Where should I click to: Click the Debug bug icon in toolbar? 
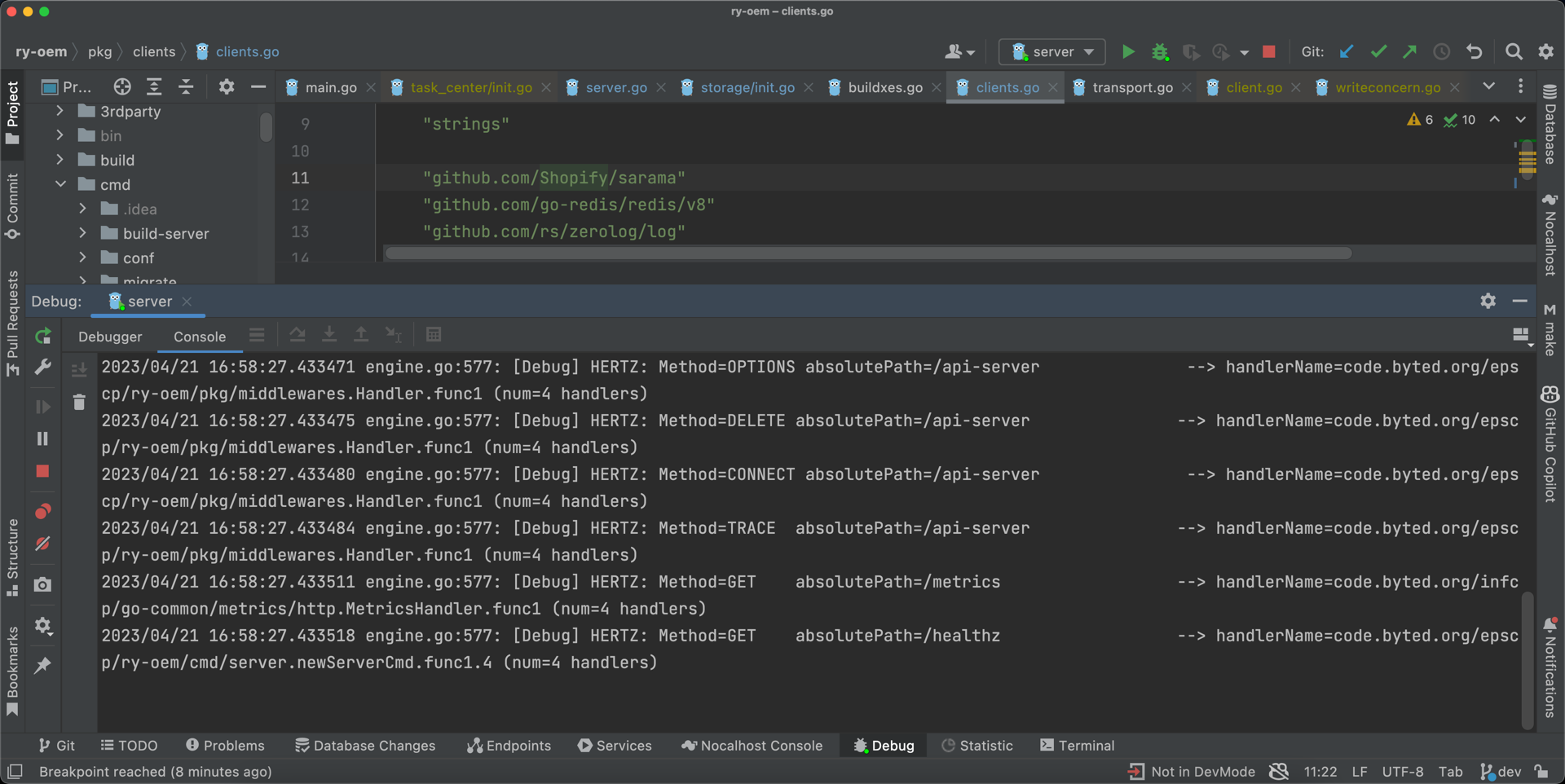pyautogui.click(x=1159, y=52)
